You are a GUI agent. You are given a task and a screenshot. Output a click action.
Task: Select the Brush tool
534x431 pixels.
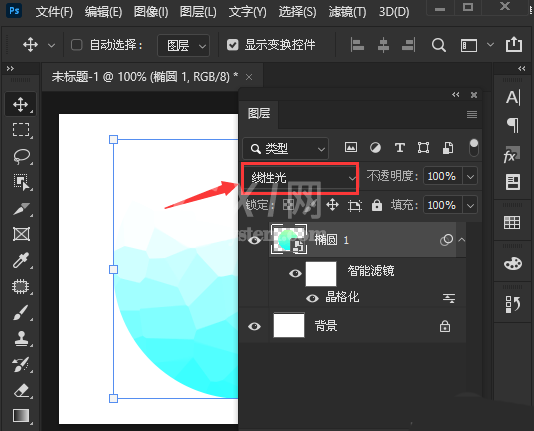click(x=21, y=313)
